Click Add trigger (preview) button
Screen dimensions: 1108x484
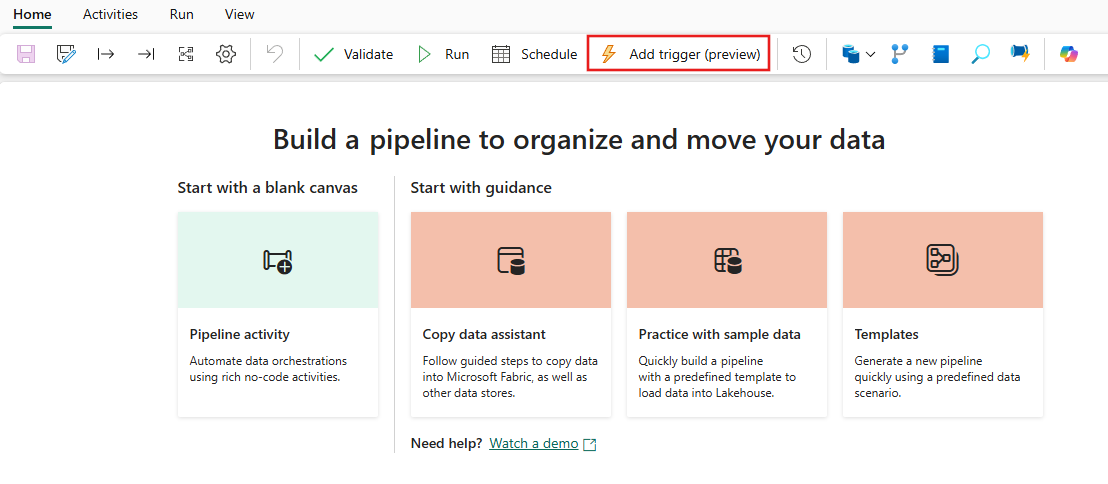click(680, 54)
